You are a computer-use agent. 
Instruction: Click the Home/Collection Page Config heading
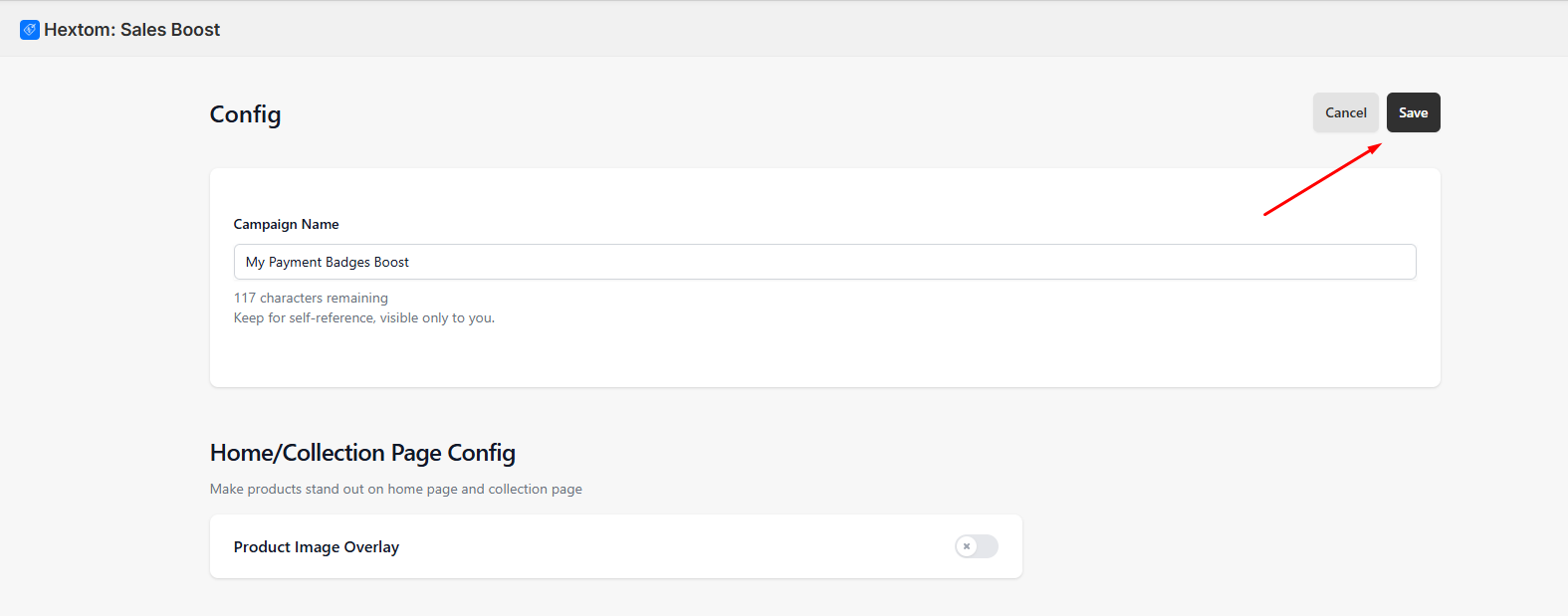pyautogui.click(x=362, y=453)
